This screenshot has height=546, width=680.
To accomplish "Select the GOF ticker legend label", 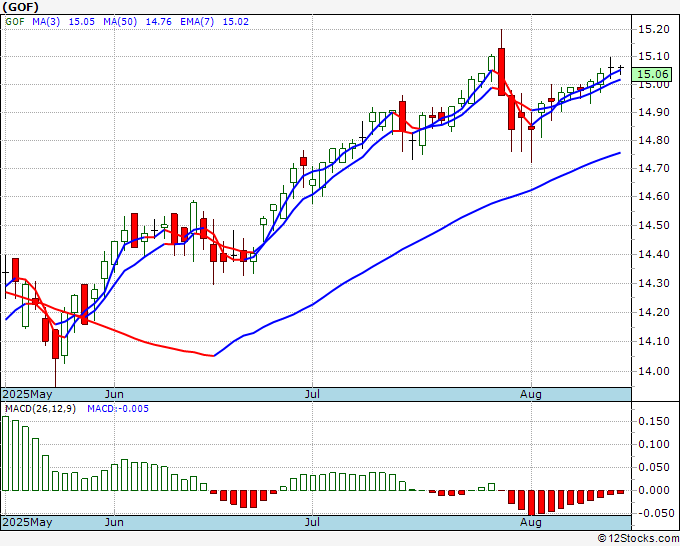I will (x=15, y=22).
